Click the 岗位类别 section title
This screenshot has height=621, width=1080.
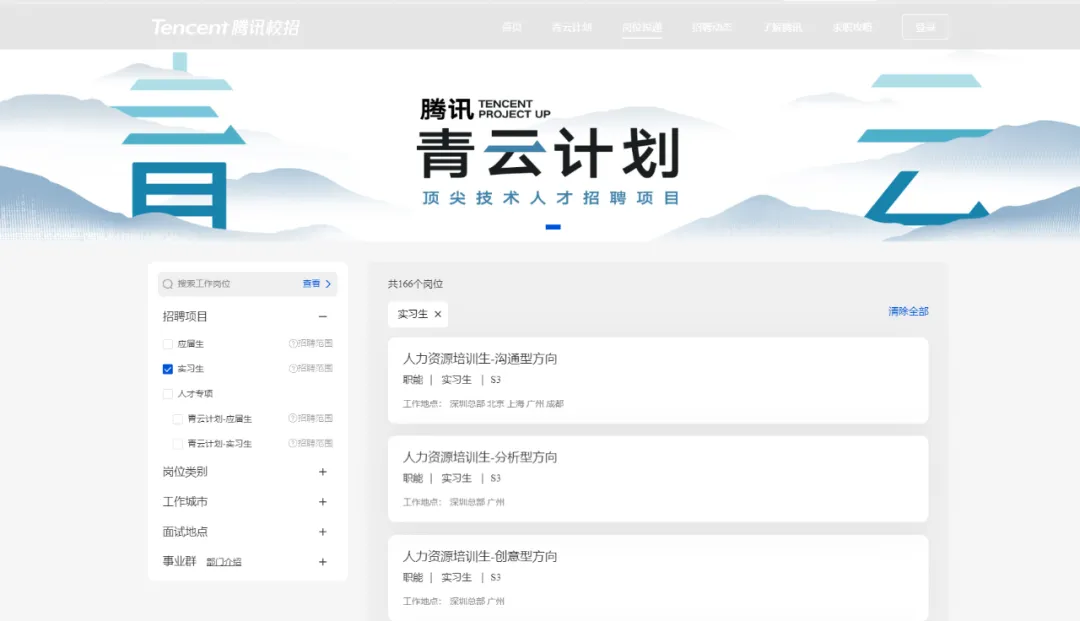click(x=185, y=472)
